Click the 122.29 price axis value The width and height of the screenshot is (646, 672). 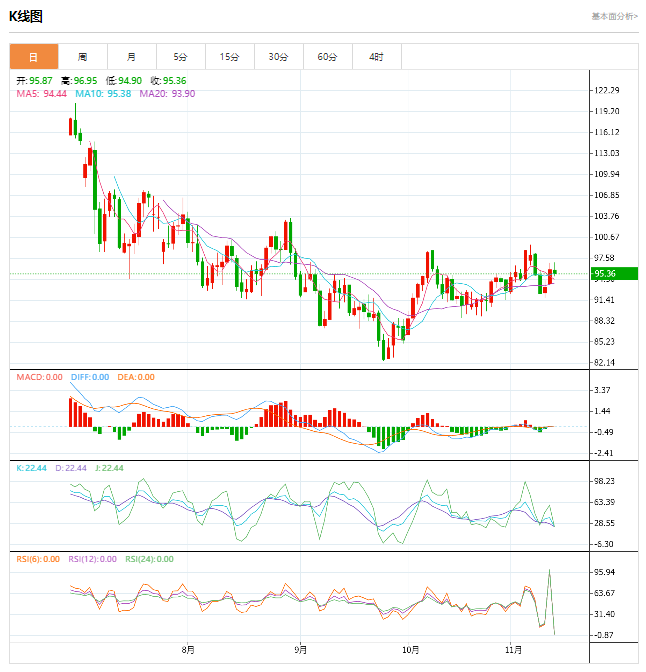coord(607,90)
